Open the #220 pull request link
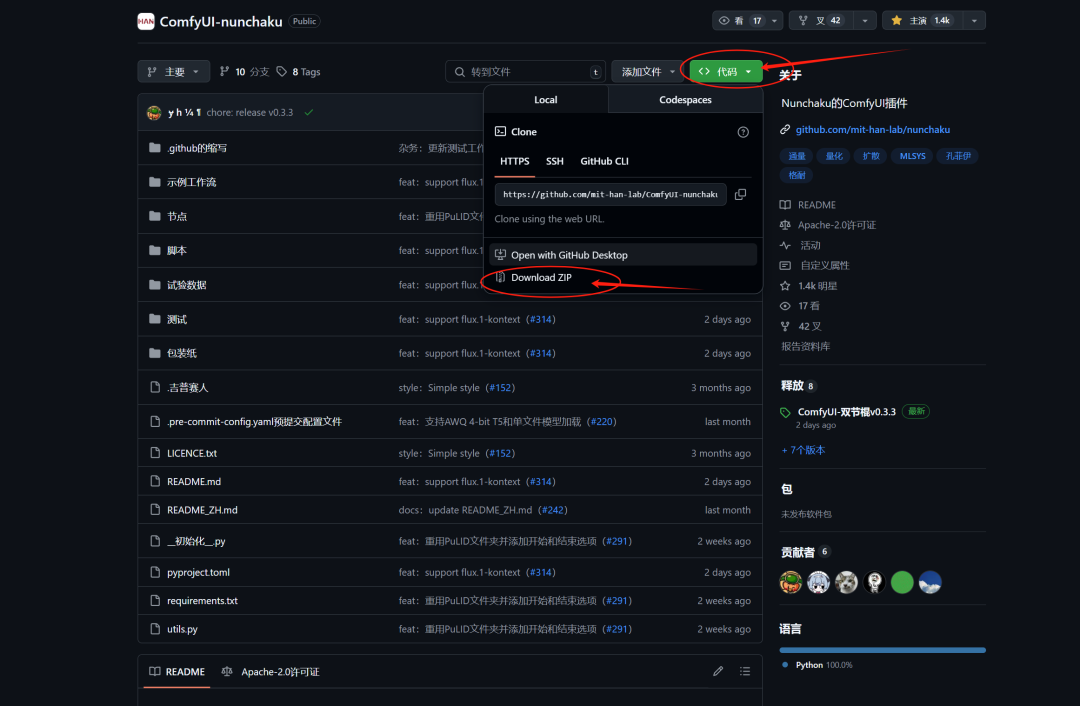Image resolution: width=1080 pixels, height=706 pixels. [601, 422]
